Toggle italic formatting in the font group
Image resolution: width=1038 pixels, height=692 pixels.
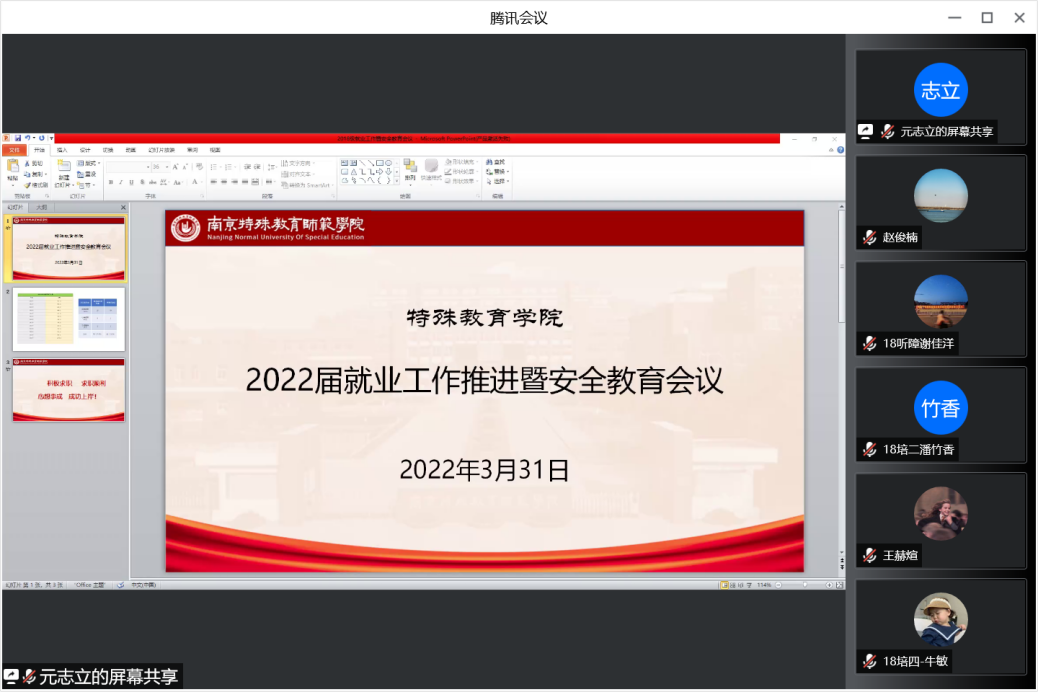click(x=121, y=182)
